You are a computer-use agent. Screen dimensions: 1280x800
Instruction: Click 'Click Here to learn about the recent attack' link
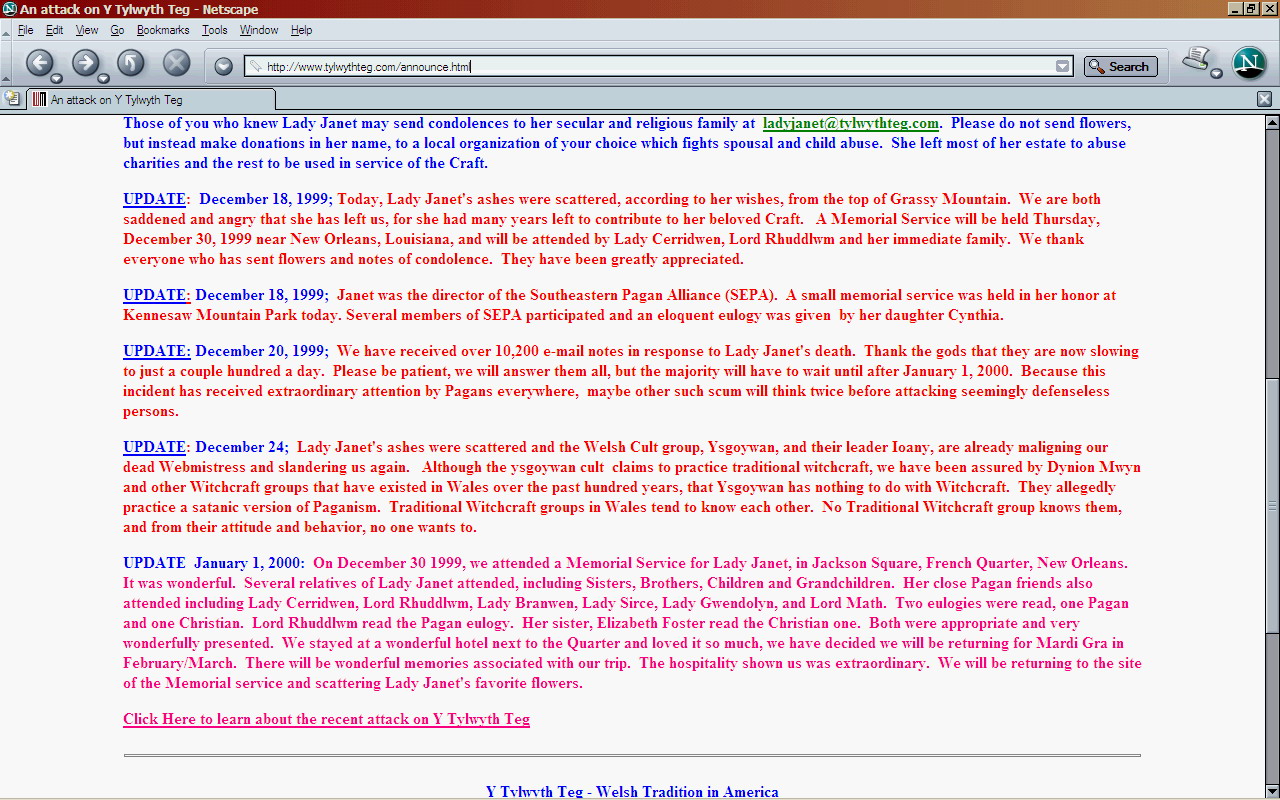coord(326,719)
